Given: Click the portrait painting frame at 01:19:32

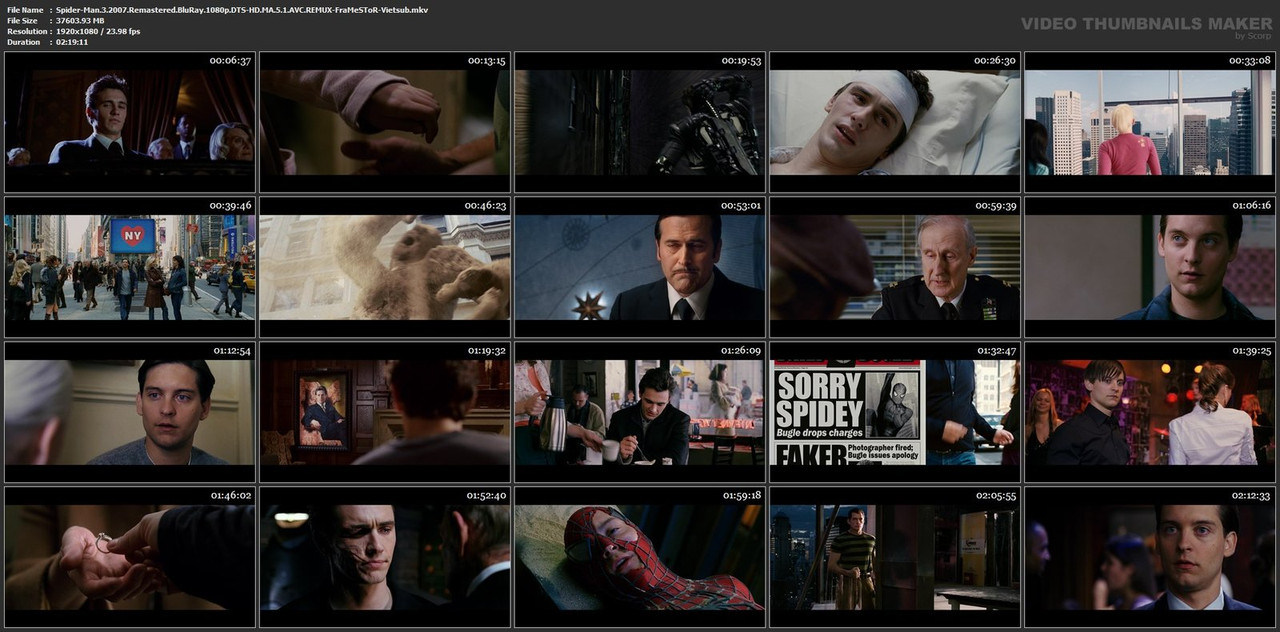Looking at the screenshot, I should (x=385, y=412).
